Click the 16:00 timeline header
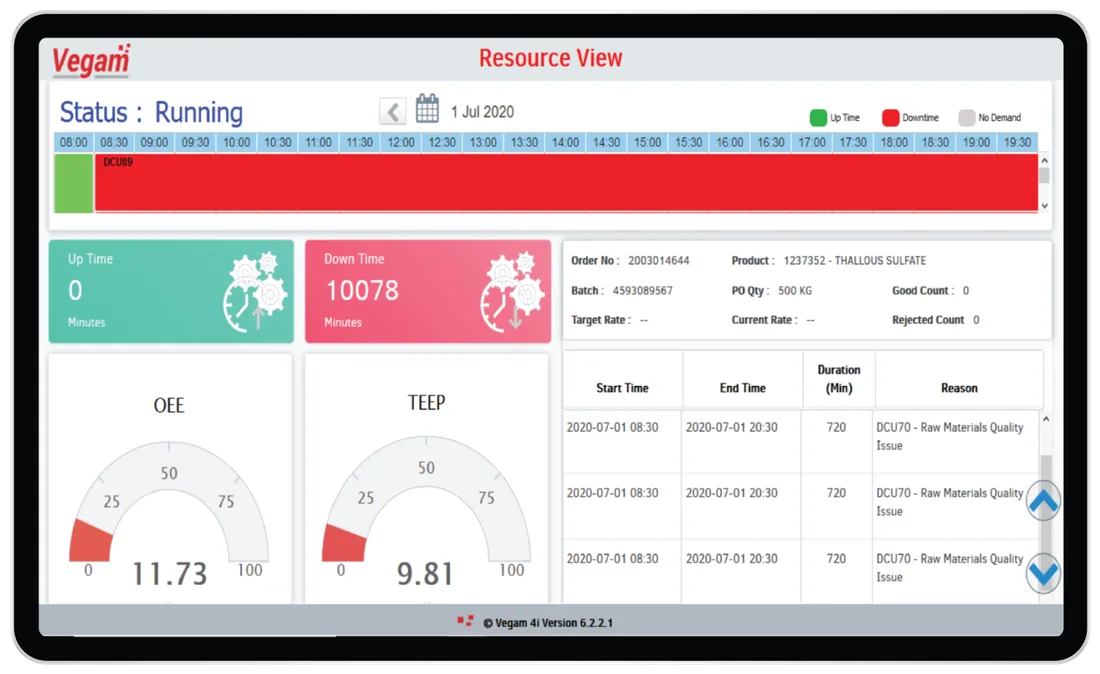 coord(730,142)
